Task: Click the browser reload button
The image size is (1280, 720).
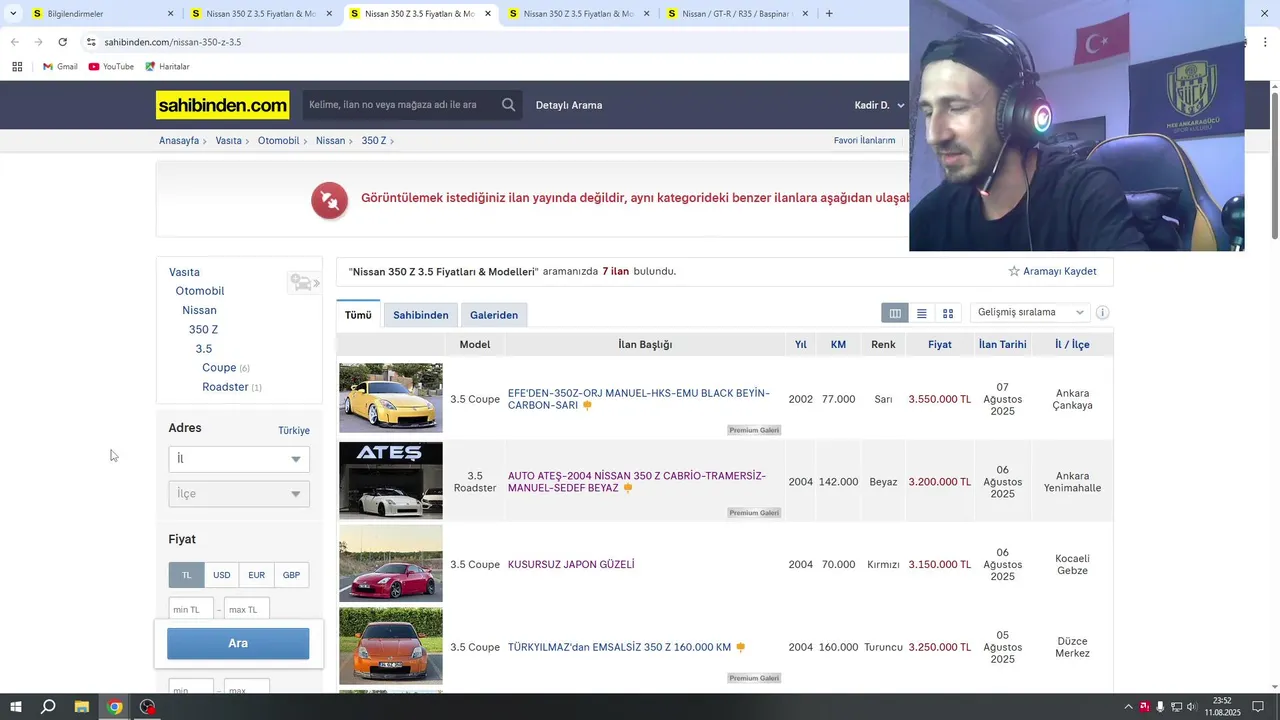Action: click(62, 42)
